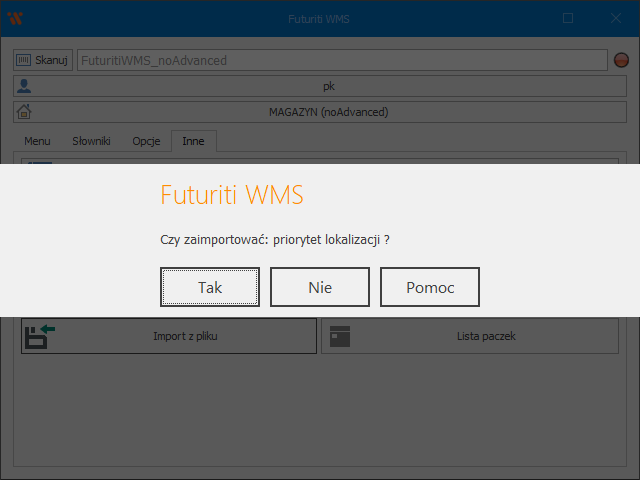This screenshot has width=640, height=480.
Task: Maximize the Futuriti WMS window
Action: (x=568, y=18)
